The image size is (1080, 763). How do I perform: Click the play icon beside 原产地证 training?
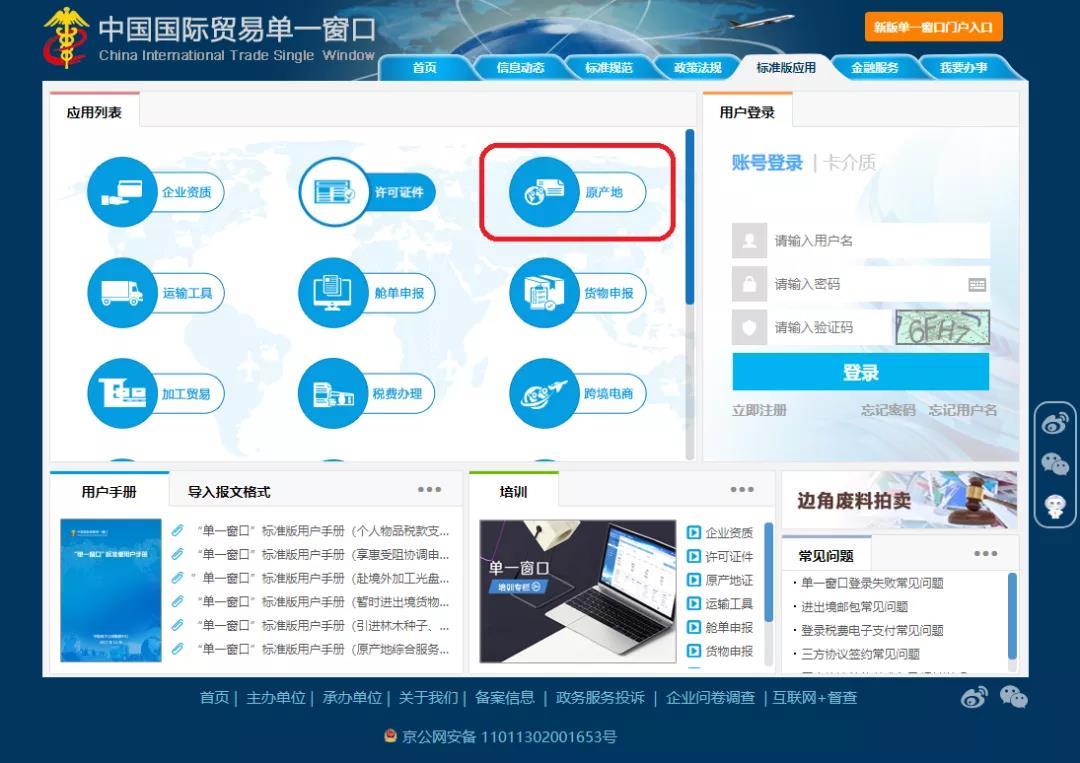(x=694, y=580)
